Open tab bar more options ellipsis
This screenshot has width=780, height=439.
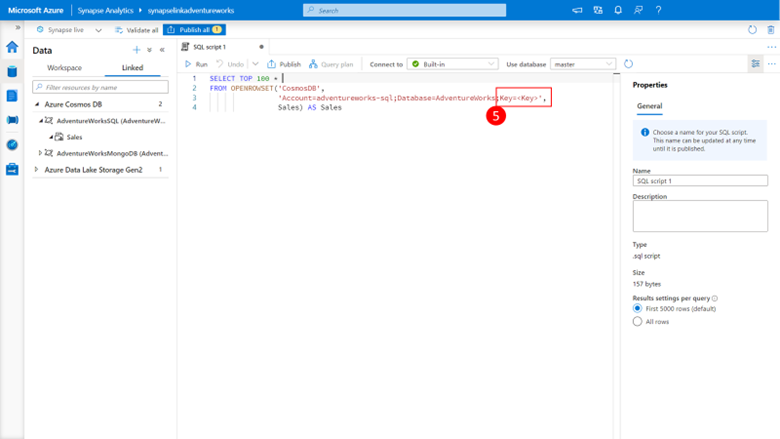point(772,47)
